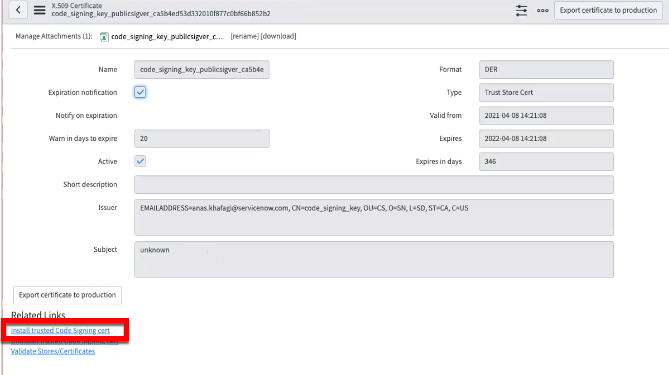Open the personalize form settings icon
The image size is (669, 375).
pos(521,10)
